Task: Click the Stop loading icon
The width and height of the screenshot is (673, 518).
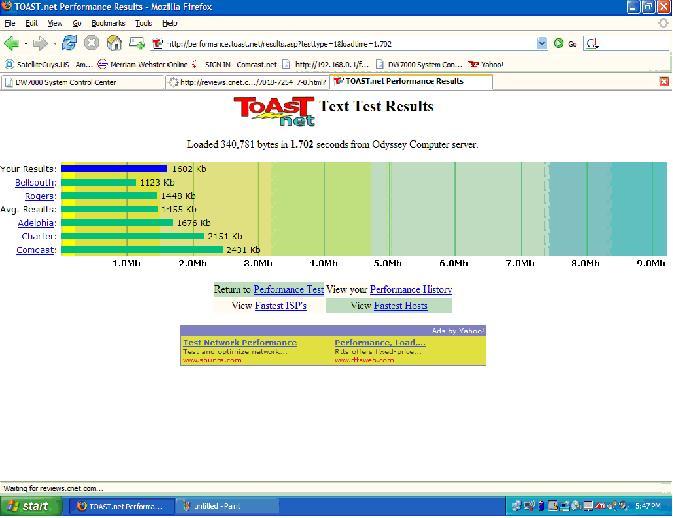Action: point(91,43)
